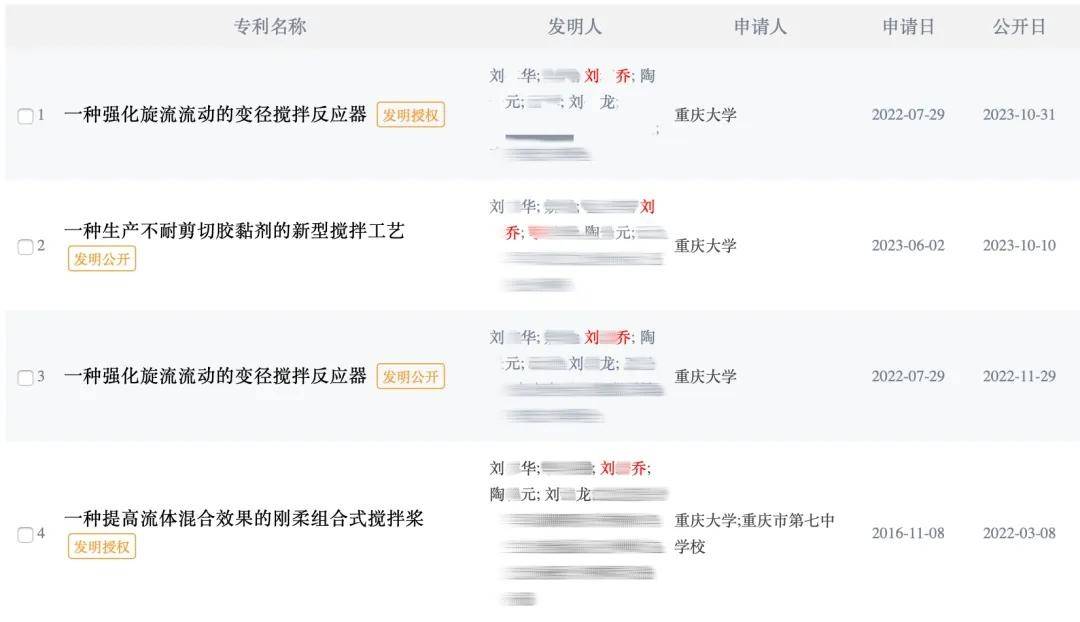The image size is (1080, 622).
Task: Click the 公开日 column header
Action: (x=1020, y=27)
